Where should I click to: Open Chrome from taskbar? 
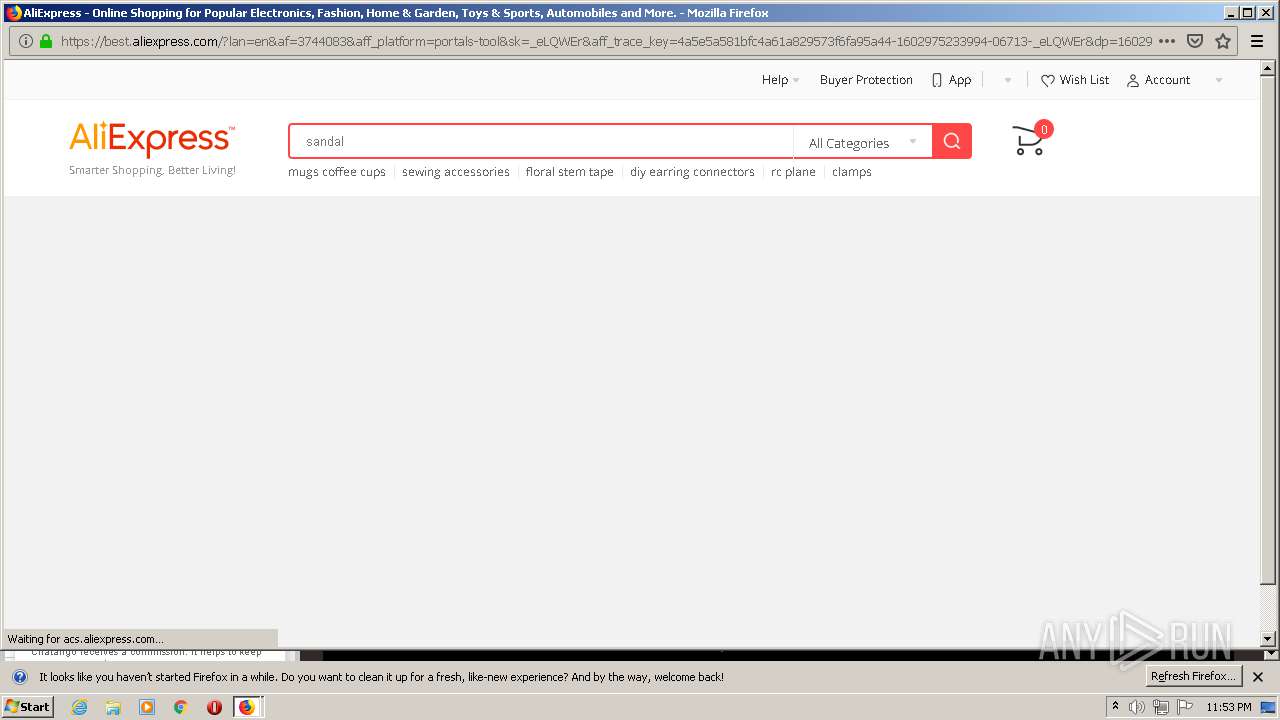[x=181, y=707]
